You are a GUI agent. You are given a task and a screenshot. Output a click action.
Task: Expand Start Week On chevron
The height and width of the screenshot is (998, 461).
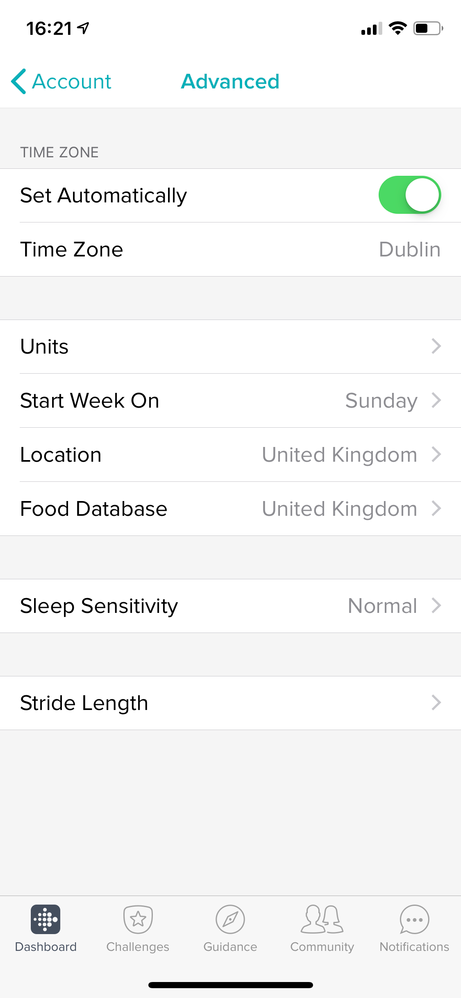[x=436, y=400]
